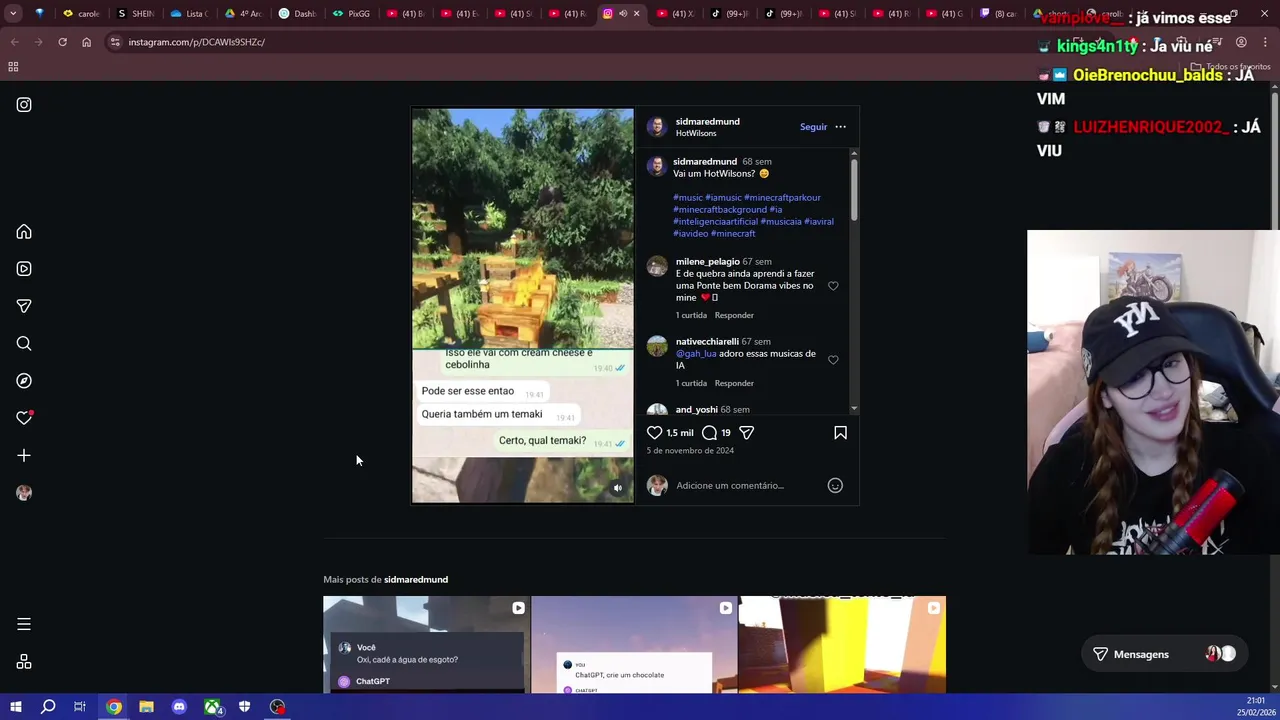Open Search in the Instagram sidebar
Image resolution: width=1280 pixels, height=720 pixels.
[x=24, y=344]
